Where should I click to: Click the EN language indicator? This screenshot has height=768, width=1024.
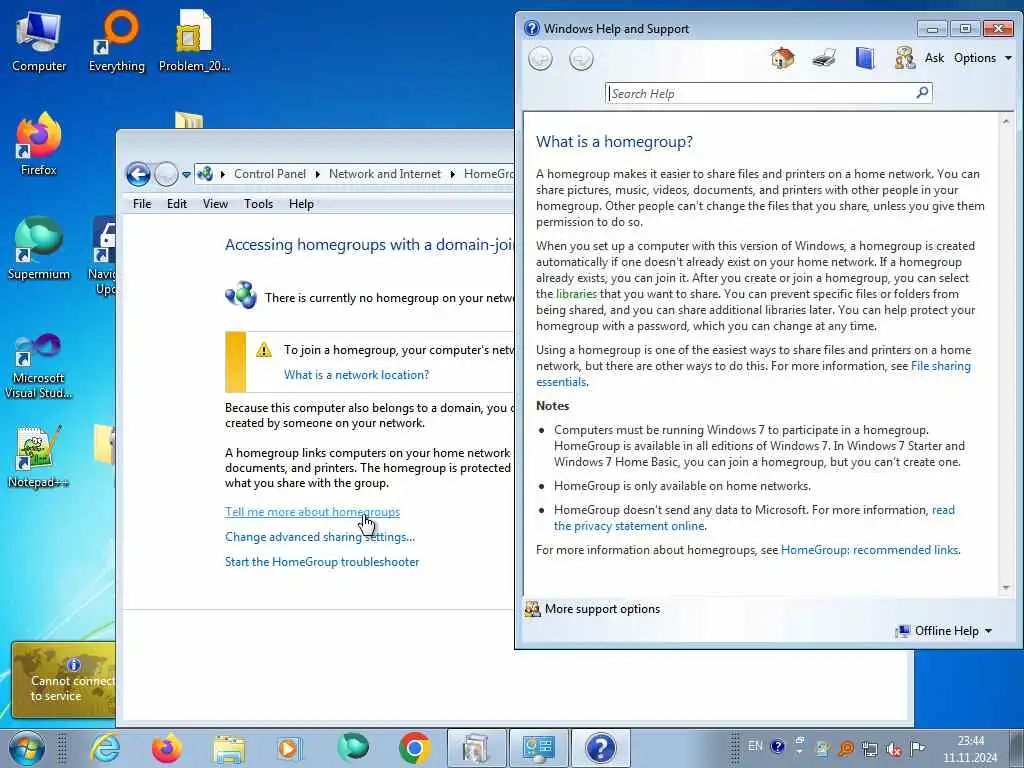point(755,746)
